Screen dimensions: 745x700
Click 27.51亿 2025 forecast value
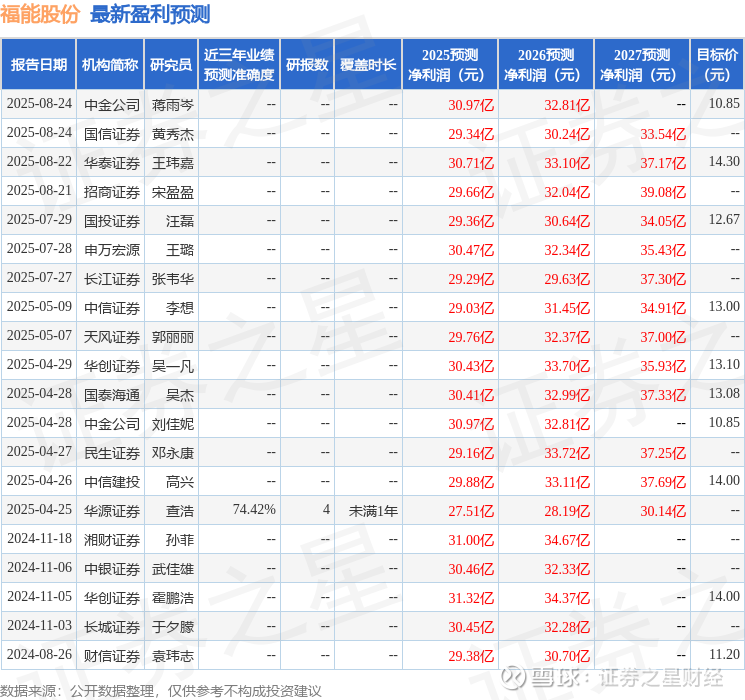(471, 511)
